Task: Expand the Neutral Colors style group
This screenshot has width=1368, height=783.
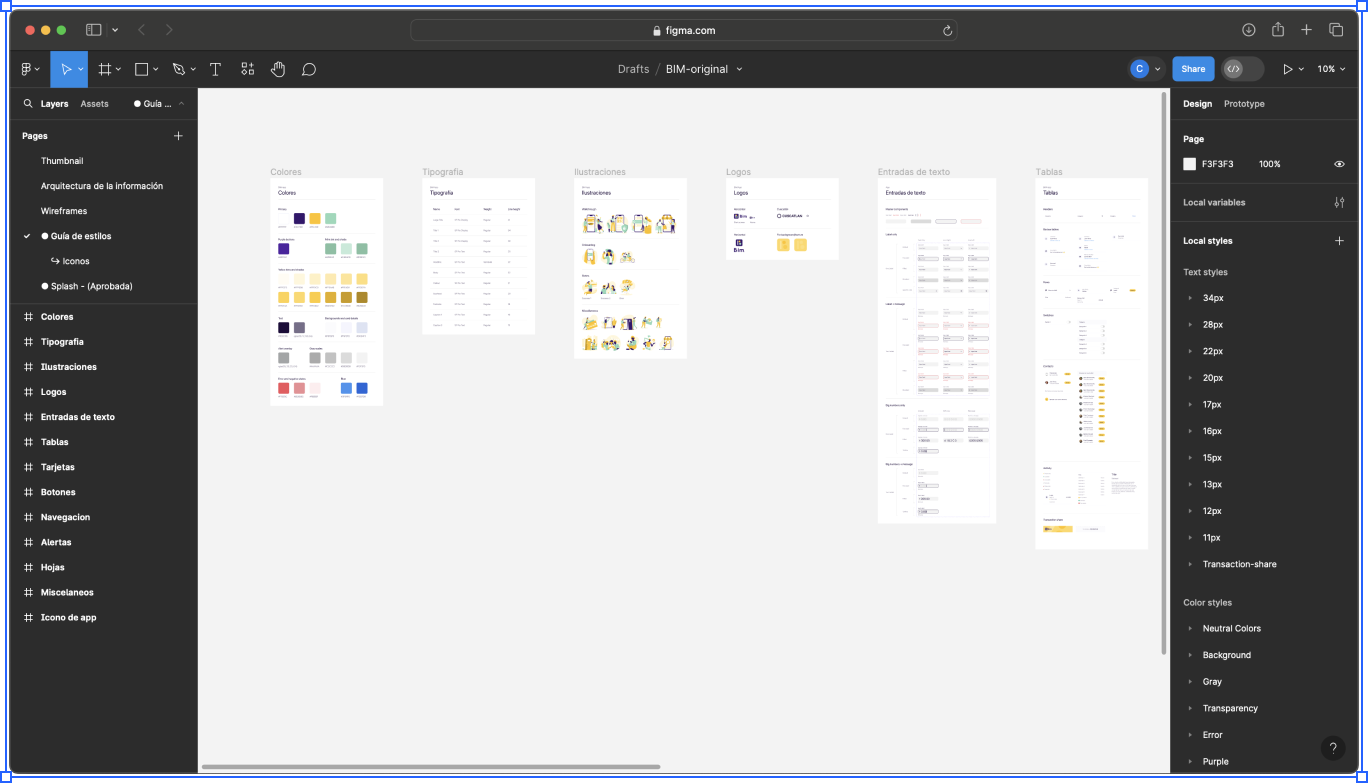Action: tap(1190, 629)
